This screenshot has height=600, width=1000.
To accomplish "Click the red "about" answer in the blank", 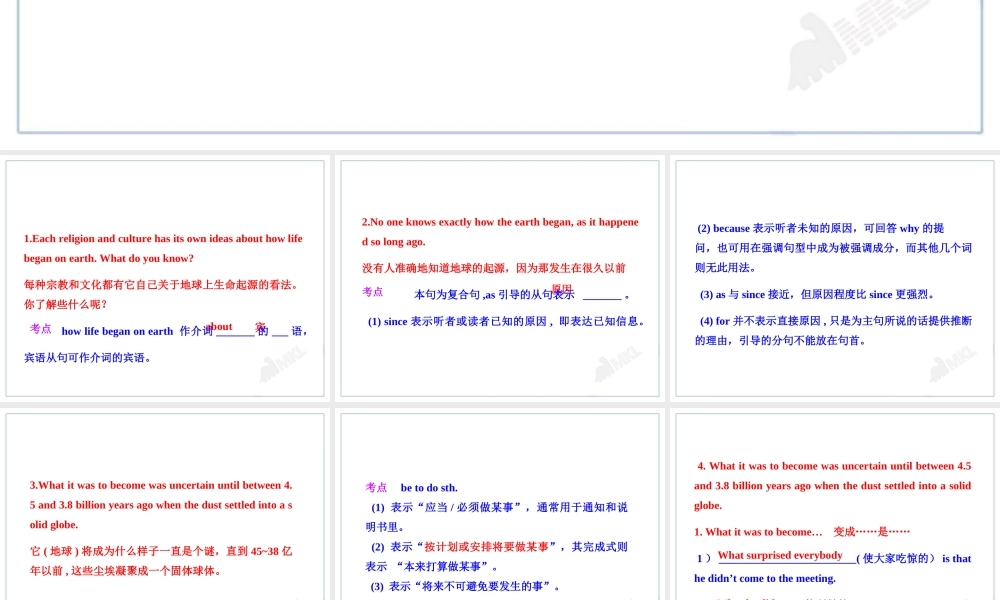I will tap(221, 326).
